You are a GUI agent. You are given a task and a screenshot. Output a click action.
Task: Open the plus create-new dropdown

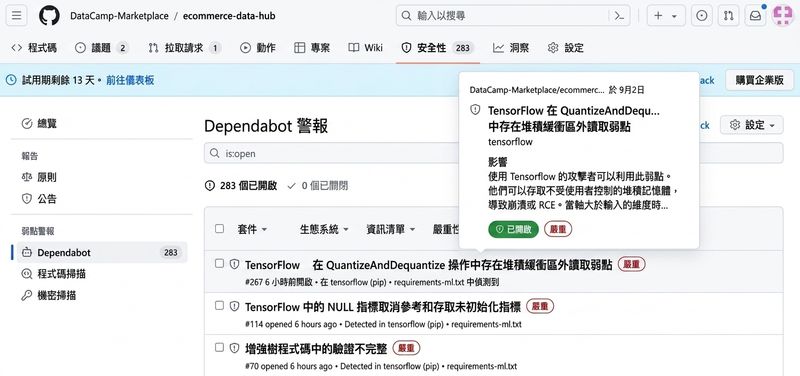point(666,16)
